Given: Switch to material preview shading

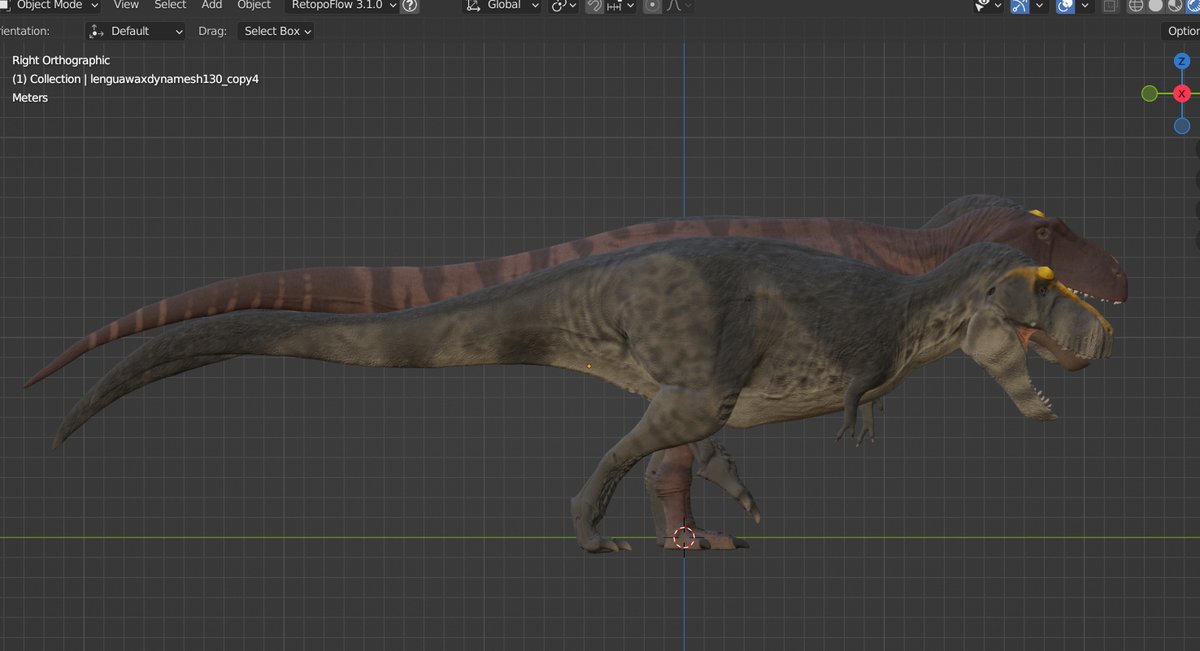Looking at the screenshot, I should tap(1173, 5).
